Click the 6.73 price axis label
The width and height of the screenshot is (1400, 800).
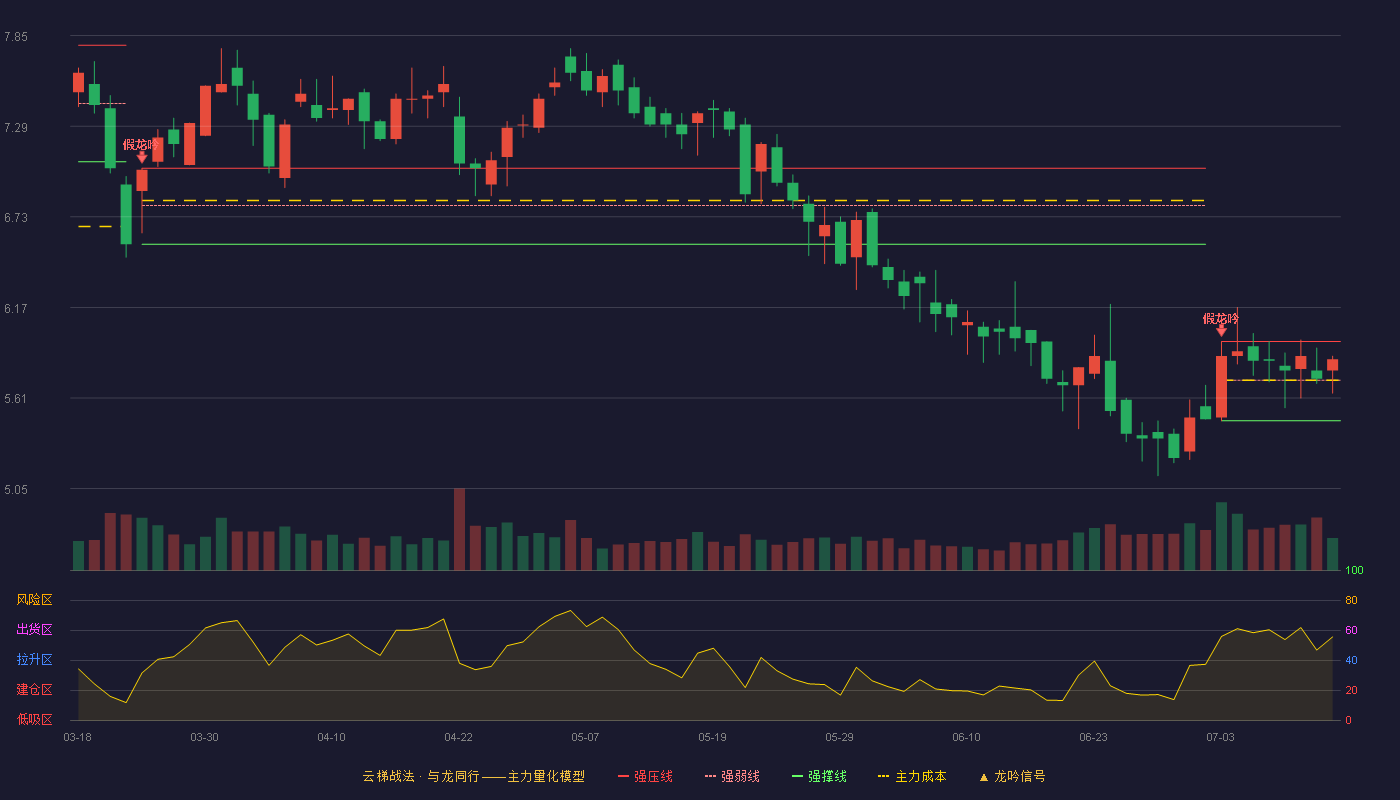pyautogui.click(x=16, y=218)
